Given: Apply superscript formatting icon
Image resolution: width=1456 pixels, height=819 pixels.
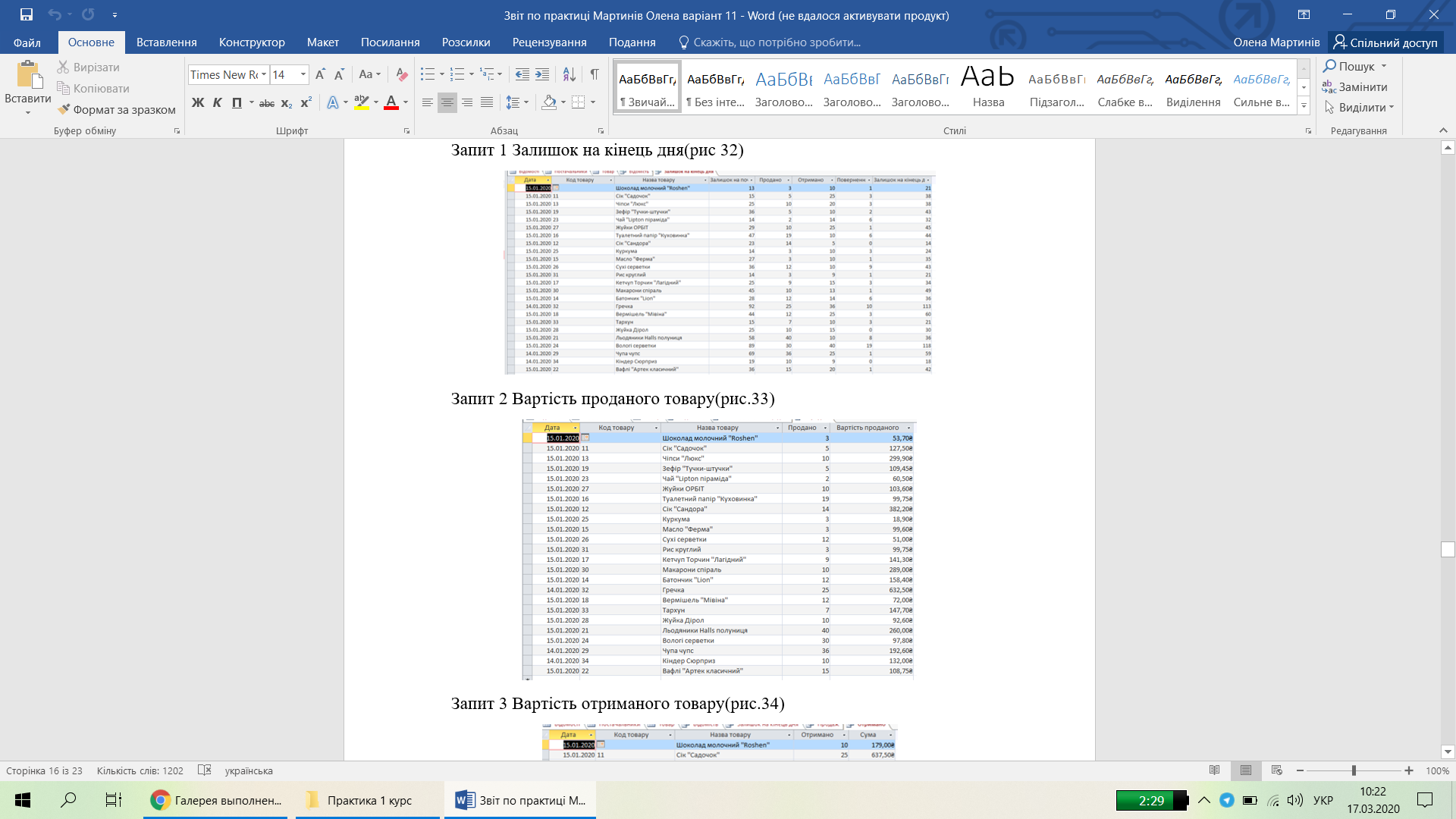Looking at the screenshot, I should [x=306, y=102].
